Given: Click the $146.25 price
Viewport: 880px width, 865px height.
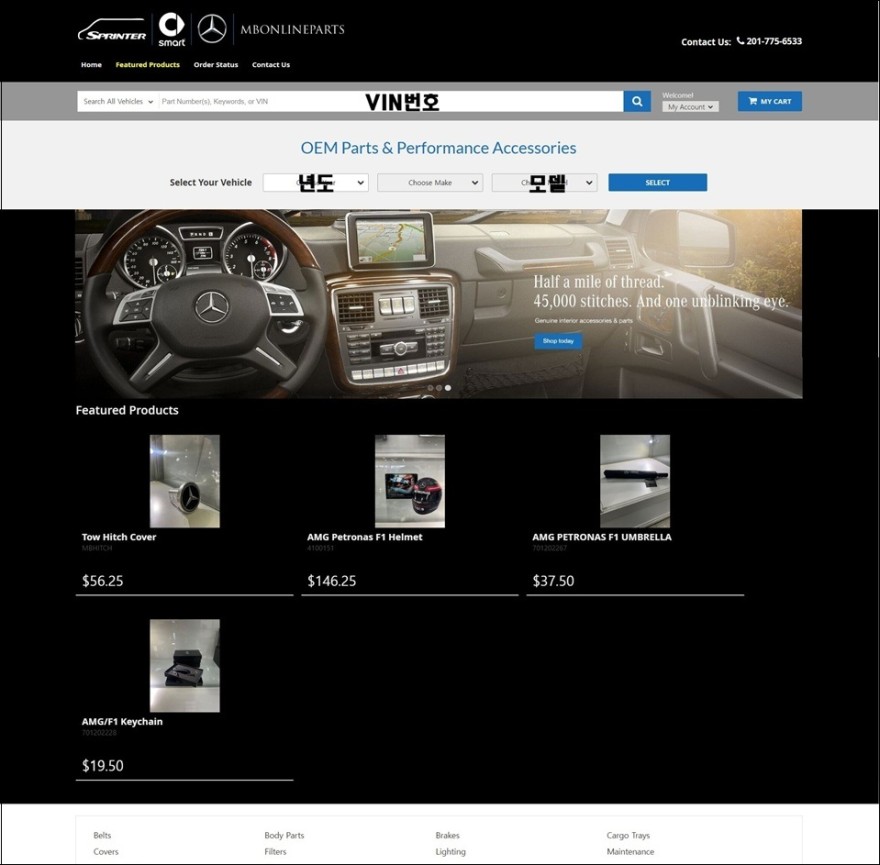Looking at the screenshot, I should click(332, 580).
